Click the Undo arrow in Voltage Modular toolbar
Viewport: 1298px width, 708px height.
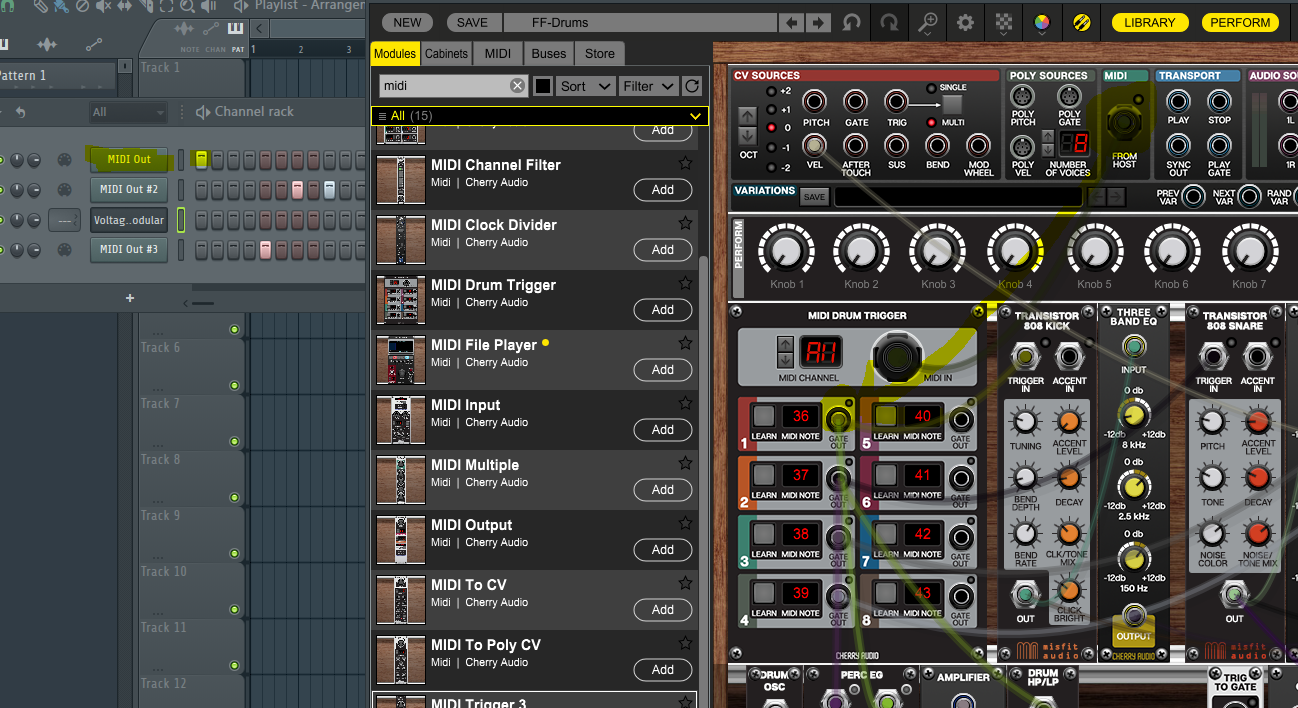(x=852, y=22)
